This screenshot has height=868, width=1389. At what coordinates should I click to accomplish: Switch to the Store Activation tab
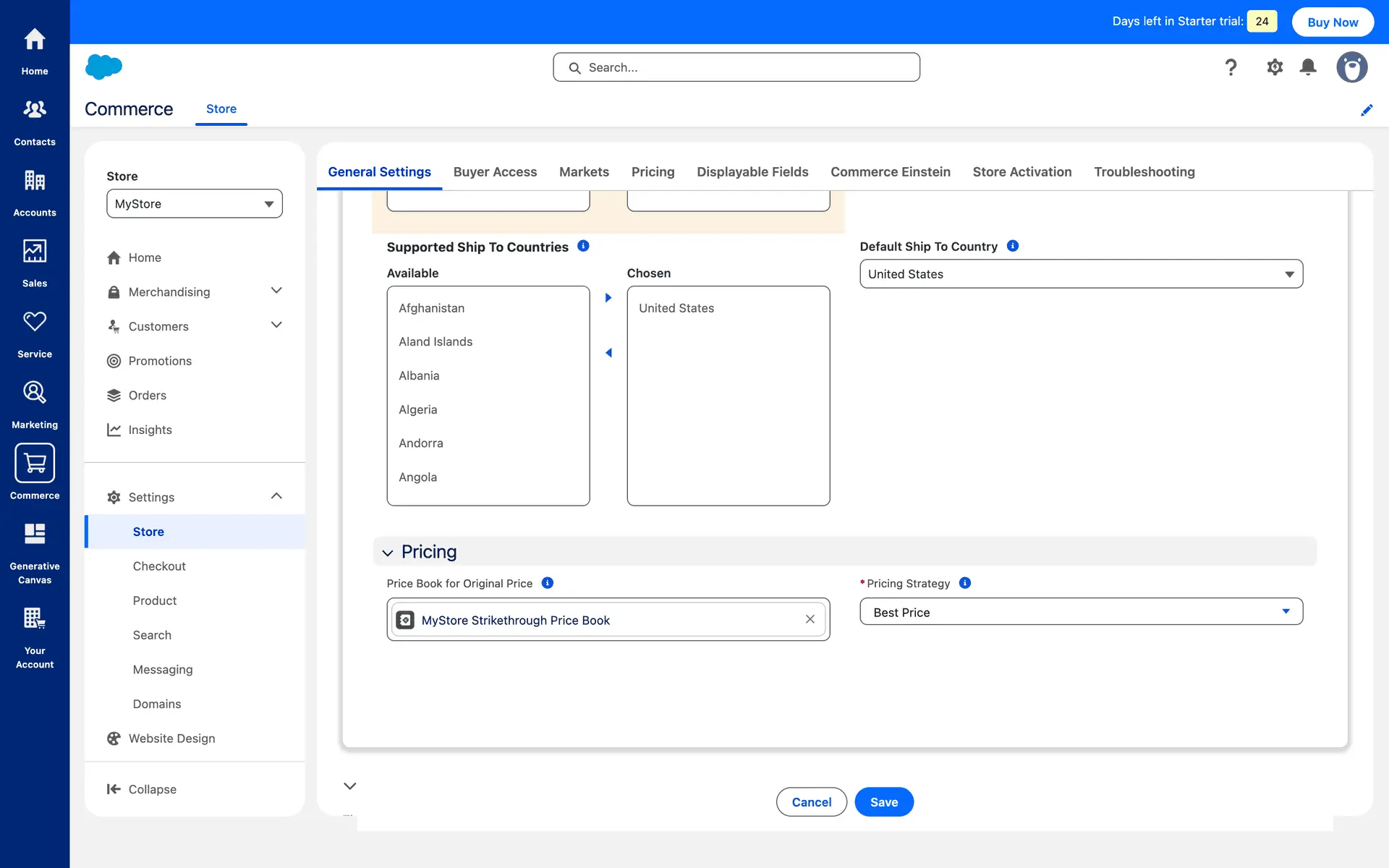[1021, 172]
